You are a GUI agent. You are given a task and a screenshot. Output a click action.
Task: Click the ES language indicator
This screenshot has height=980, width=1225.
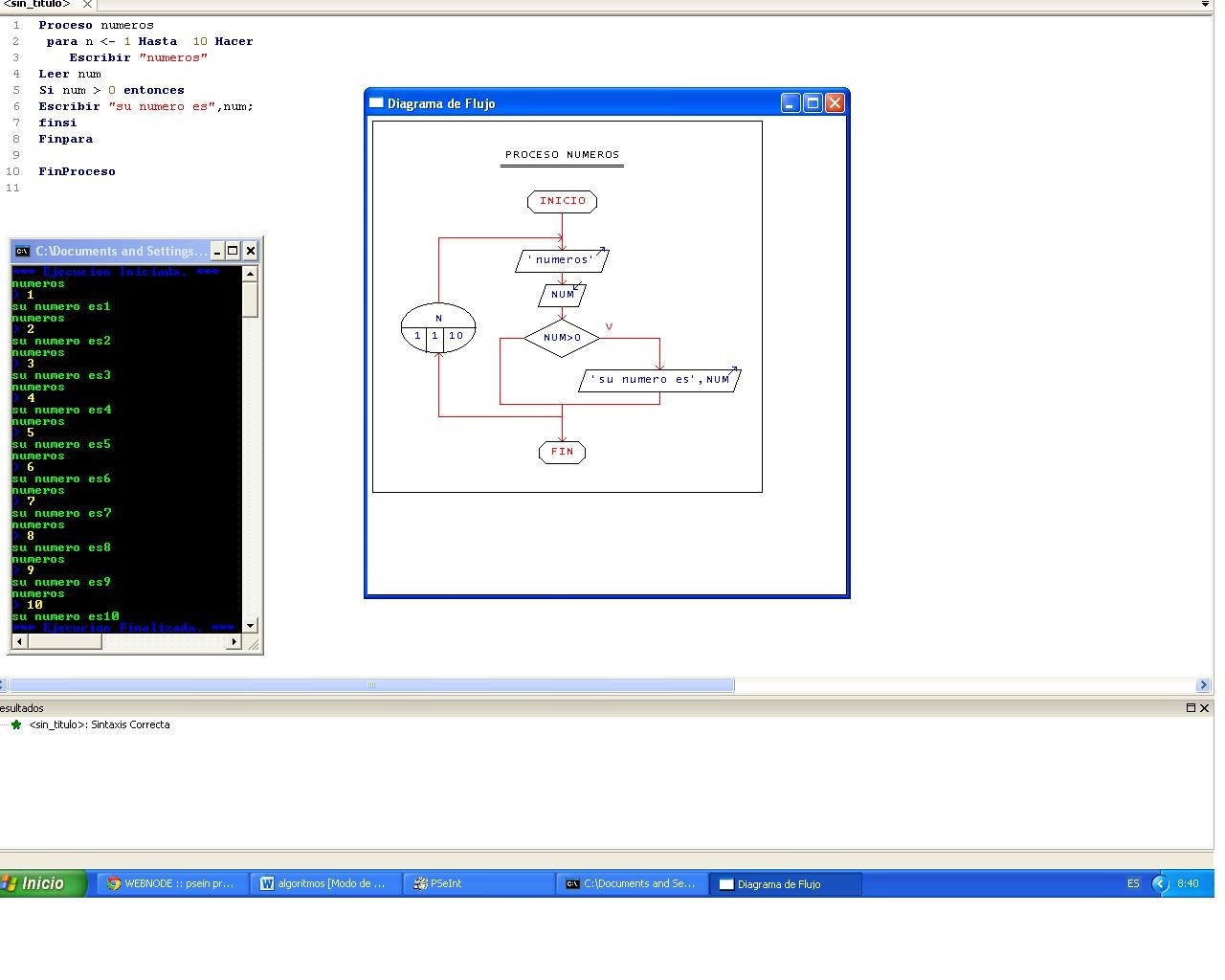pos(1133,883)
